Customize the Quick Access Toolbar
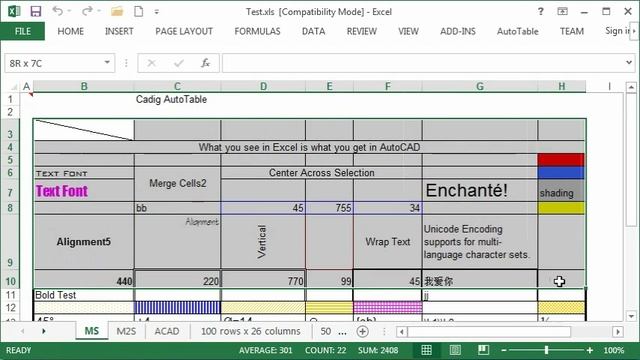The image size is (640, 360). tap(157, 12)
